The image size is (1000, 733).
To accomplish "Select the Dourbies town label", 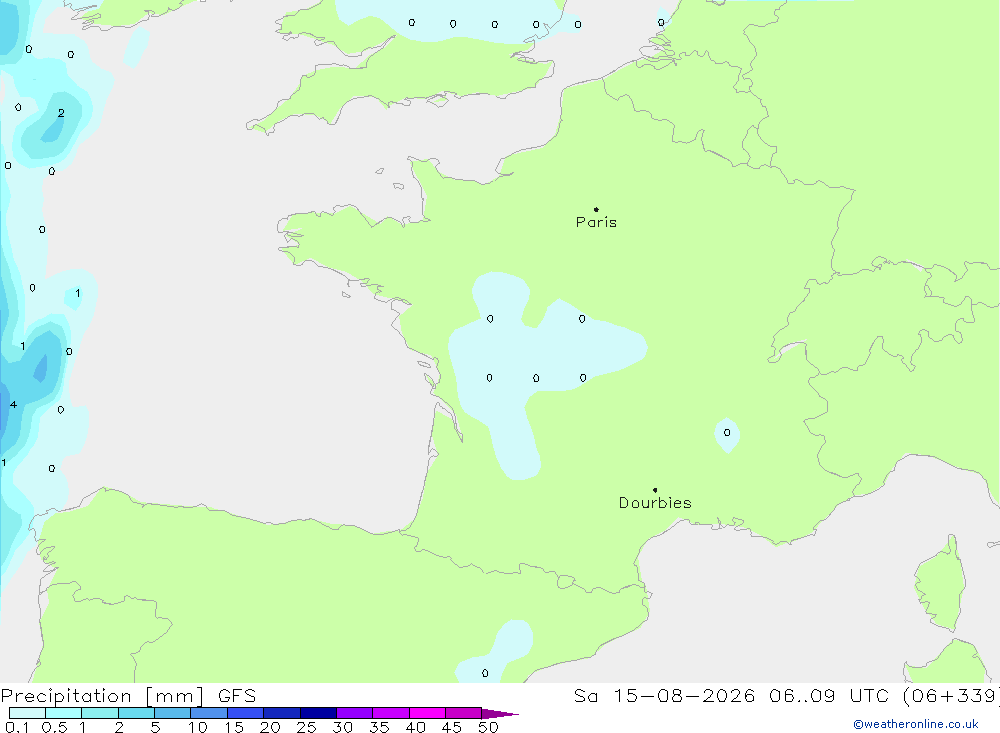I will coord(655,503).
